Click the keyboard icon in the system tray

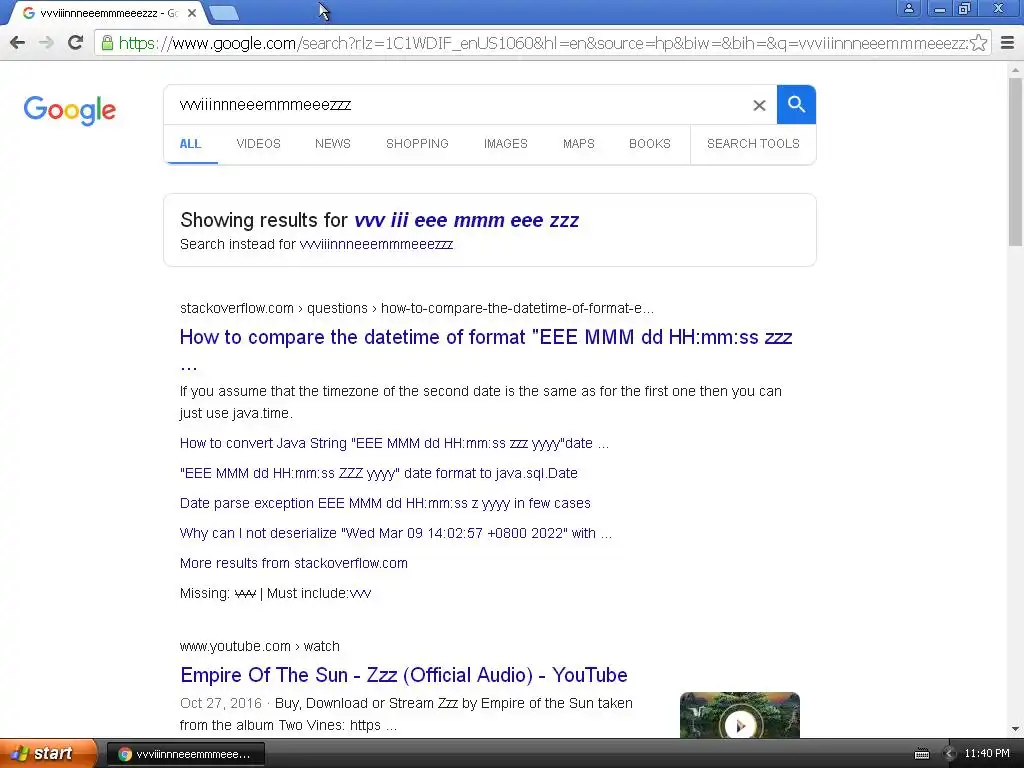pyautogui.click(x=921, y=754)
